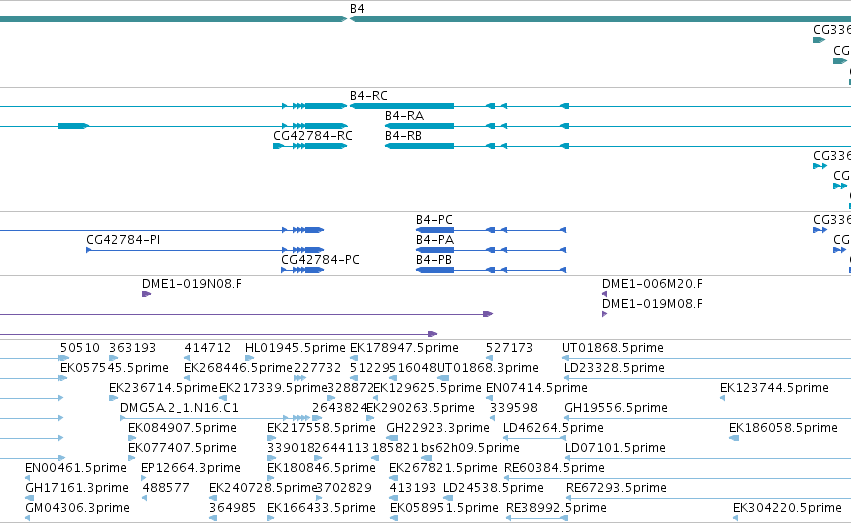
Task: Click the LD23328.5prime EST label
Action: (x=614, y=368)
